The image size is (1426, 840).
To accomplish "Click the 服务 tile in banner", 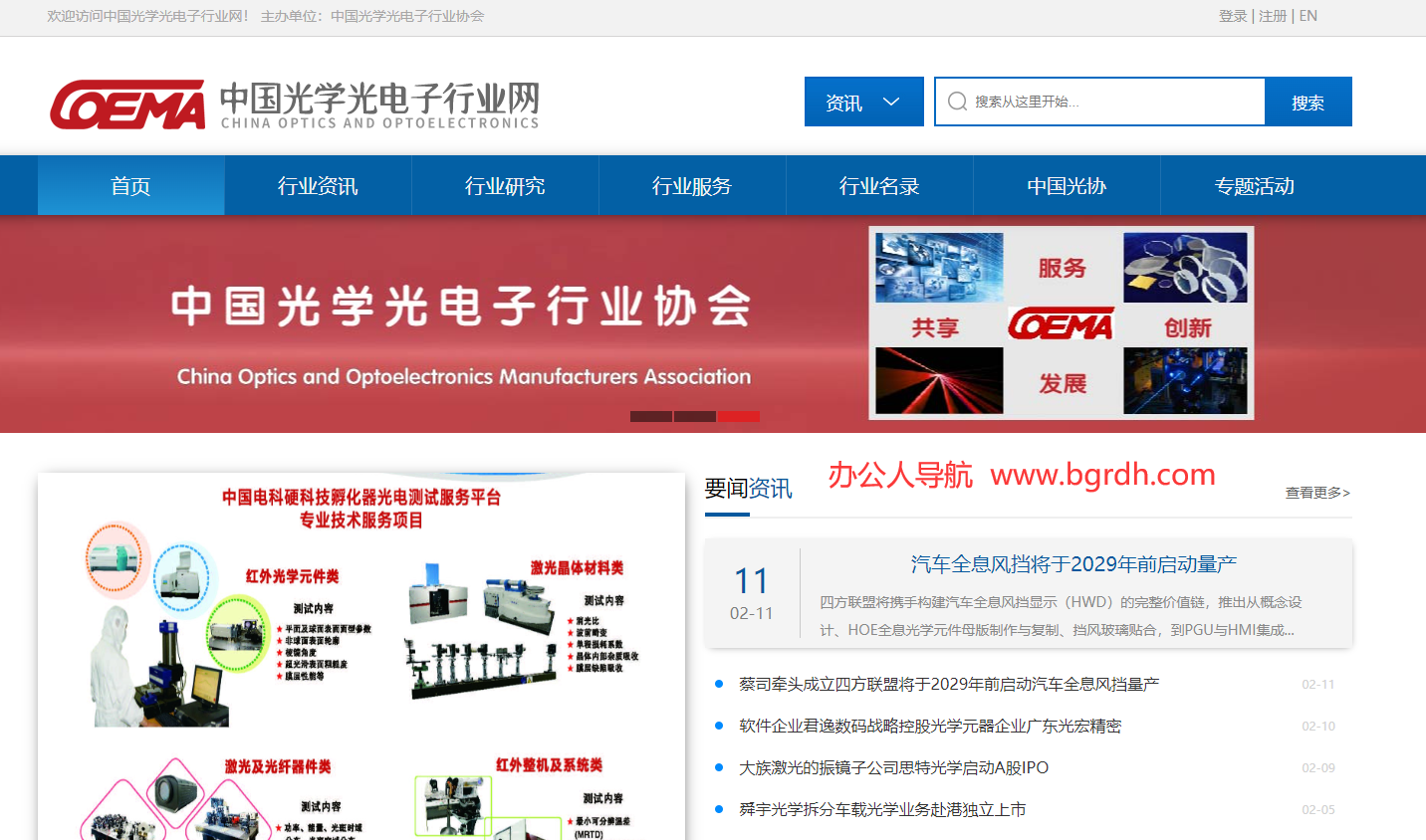I will point(1063,268).
